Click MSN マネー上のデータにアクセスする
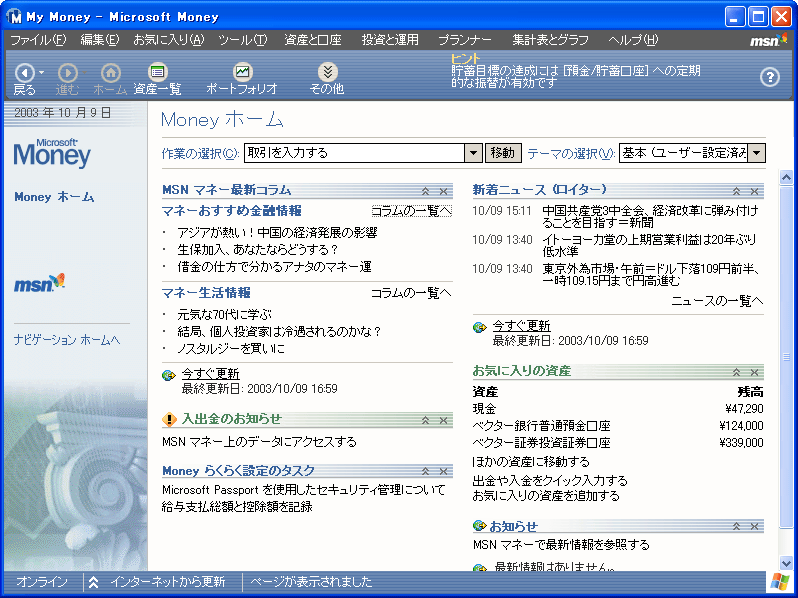Image resolution: width=798 pixels, height=598 pixels. point(259,442)
